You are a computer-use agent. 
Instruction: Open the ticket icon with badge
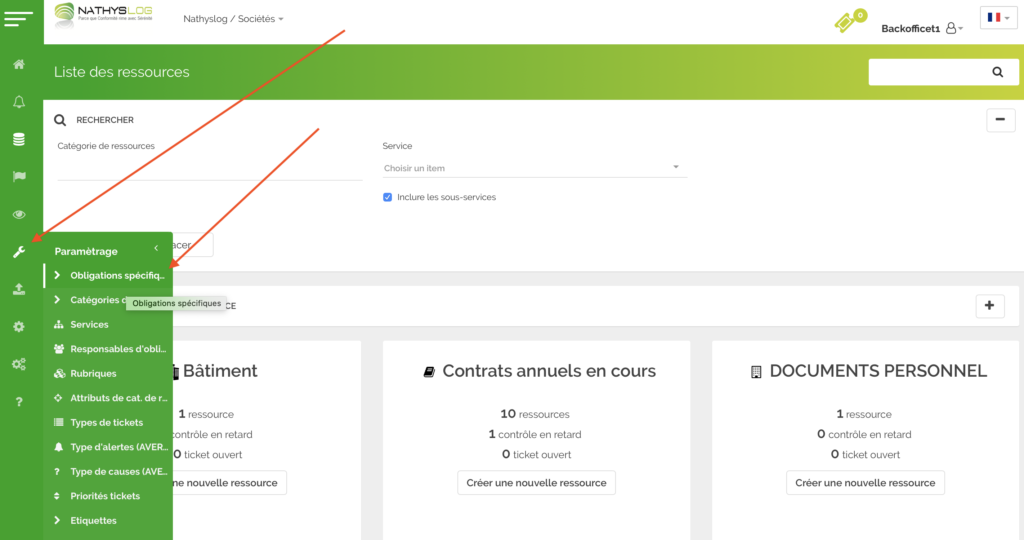[x=848, y=22]
